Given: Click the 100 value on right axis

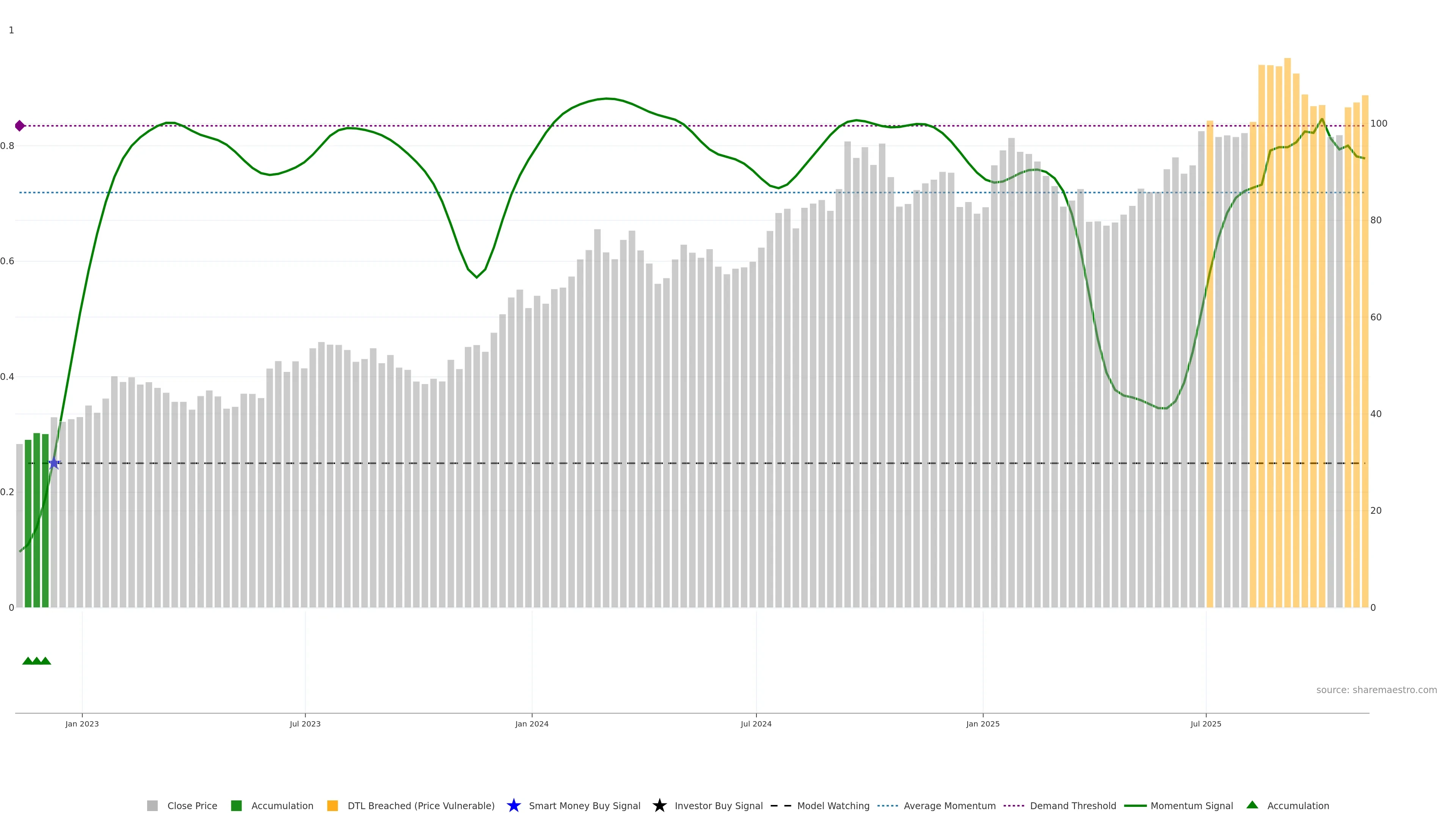Looking at the screenshot, I should (1379, 123).
